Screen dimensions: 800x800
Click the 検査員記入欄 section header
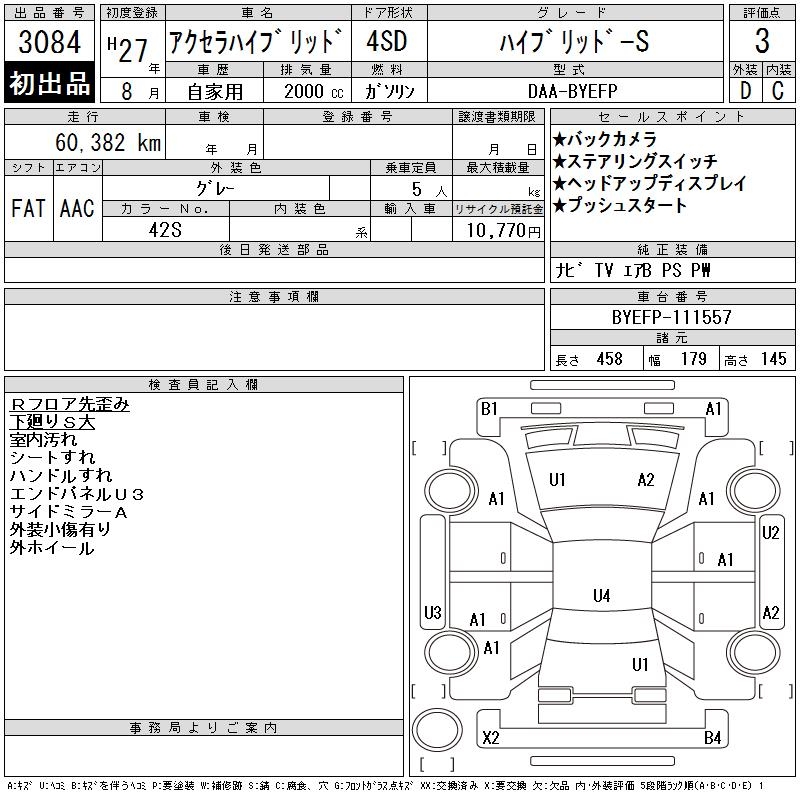click(204, 385)
